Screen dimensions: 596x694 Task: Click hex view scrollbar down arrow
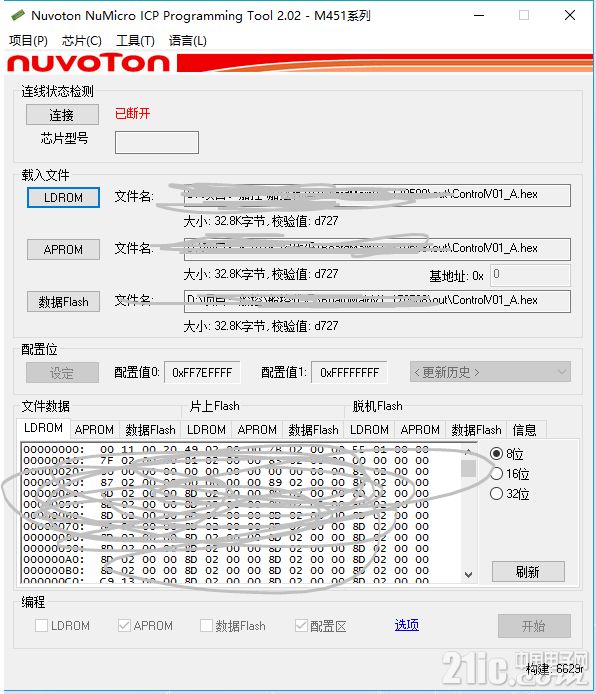point(468,575)
